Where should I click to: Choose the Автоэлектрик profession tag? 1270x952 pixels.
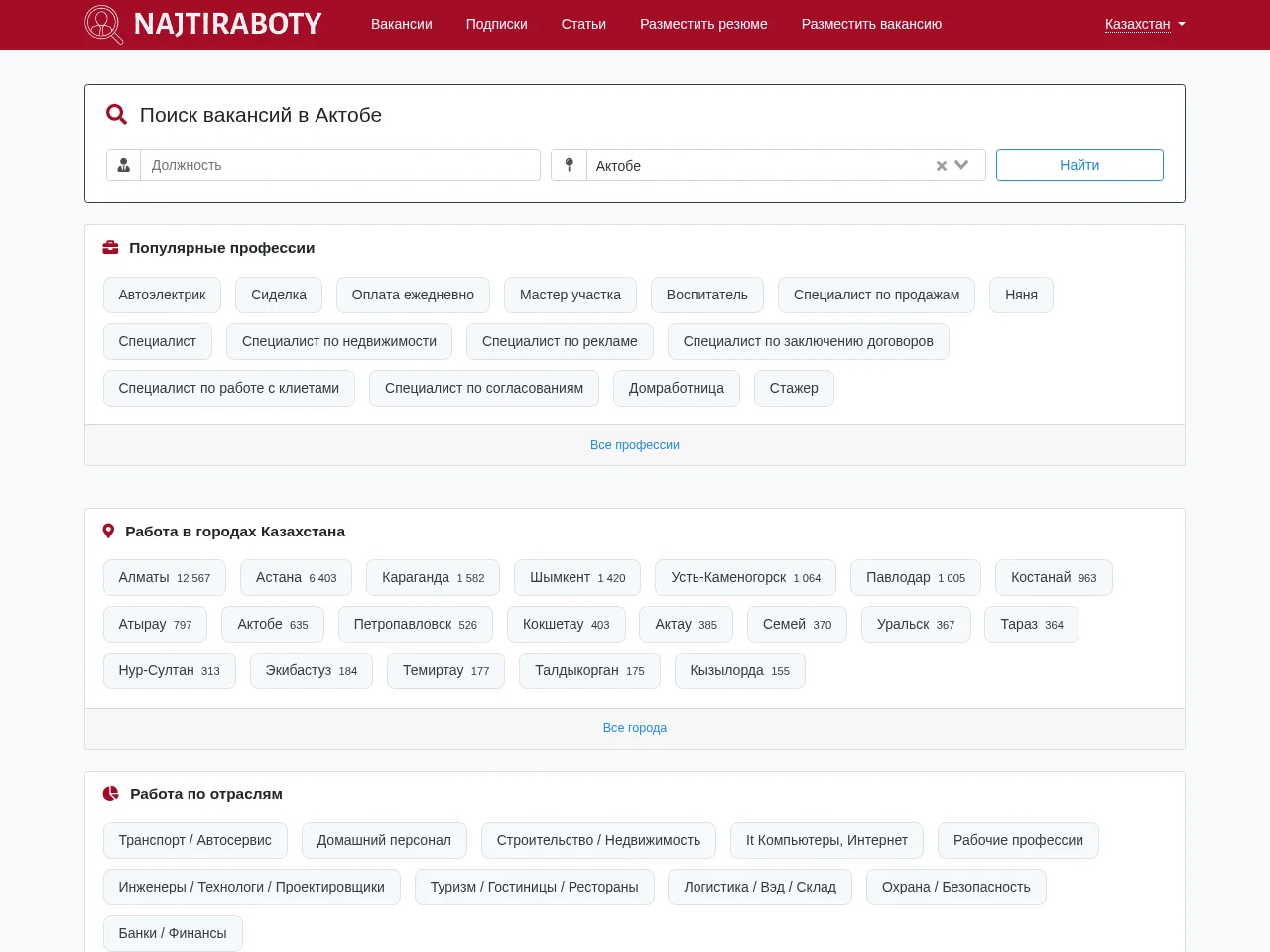(162, 295)
